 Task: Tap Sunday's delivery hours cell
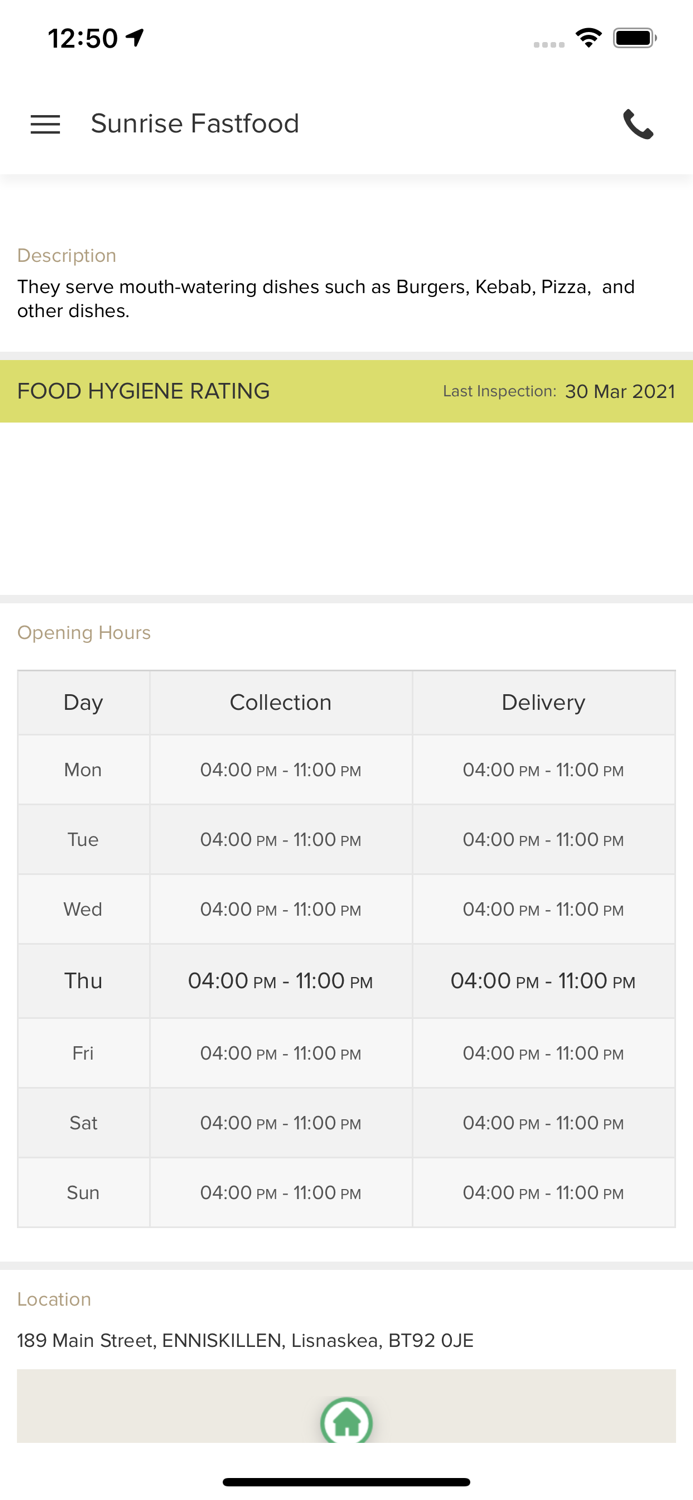[543, 1193]
